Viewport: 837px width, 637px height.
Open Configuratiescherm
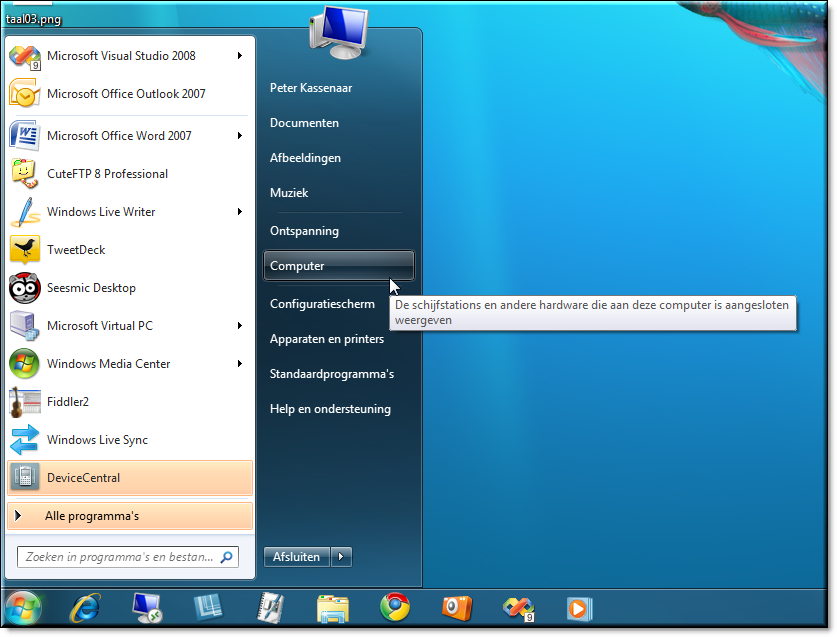[x=322, y=304]
